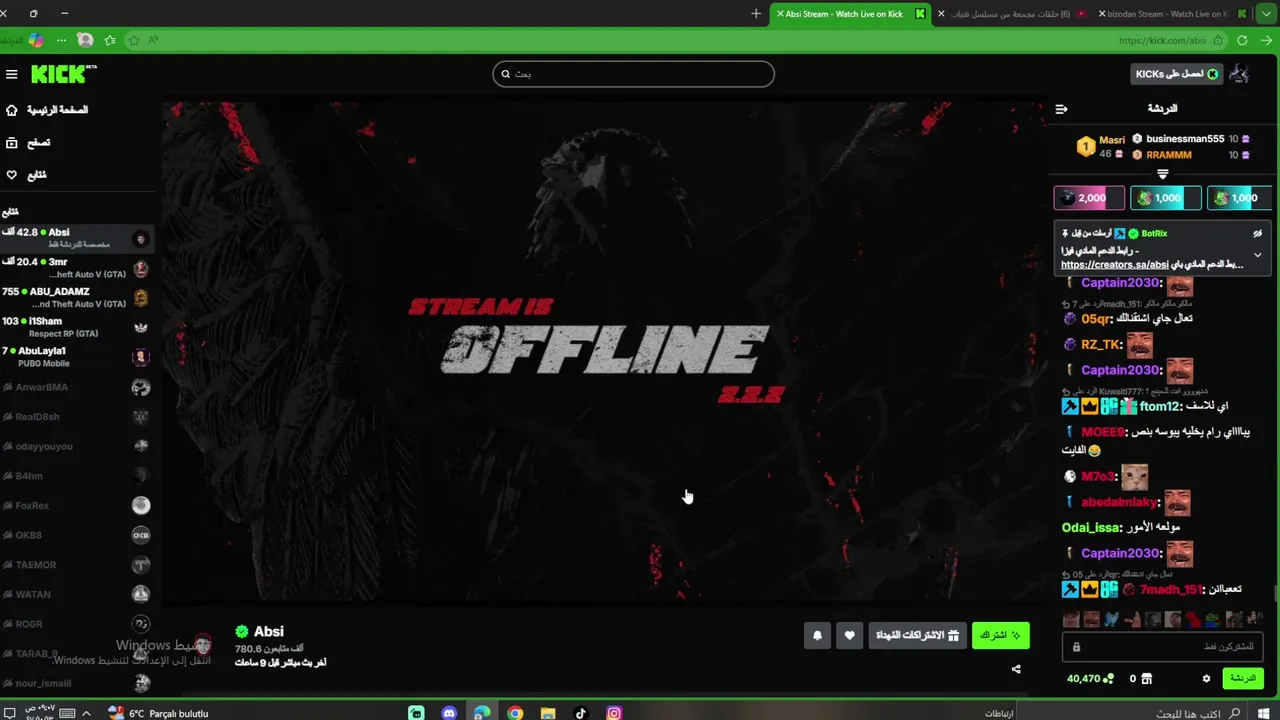
Task: Collapse the chat panel
Action: coord(1061,109)
